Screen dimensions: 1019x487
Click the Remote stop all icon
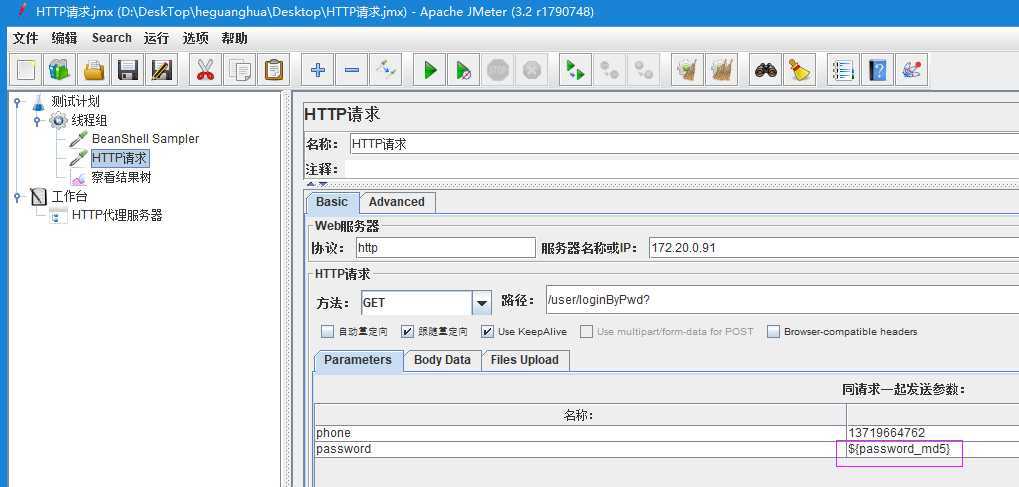609,70
